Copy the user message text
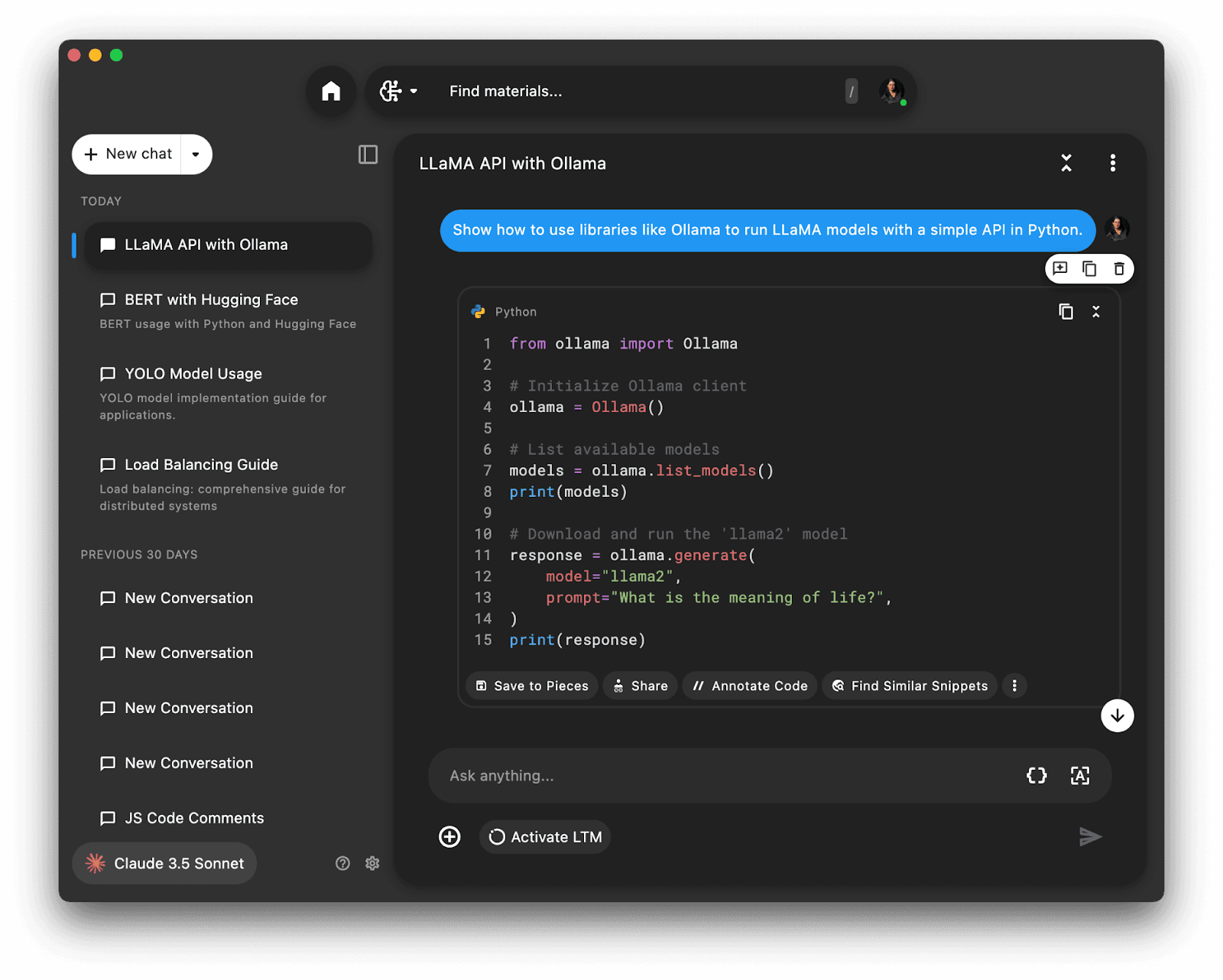Image resolution: width=1223 pixels, height=980 pixels. click(1089, 268)
